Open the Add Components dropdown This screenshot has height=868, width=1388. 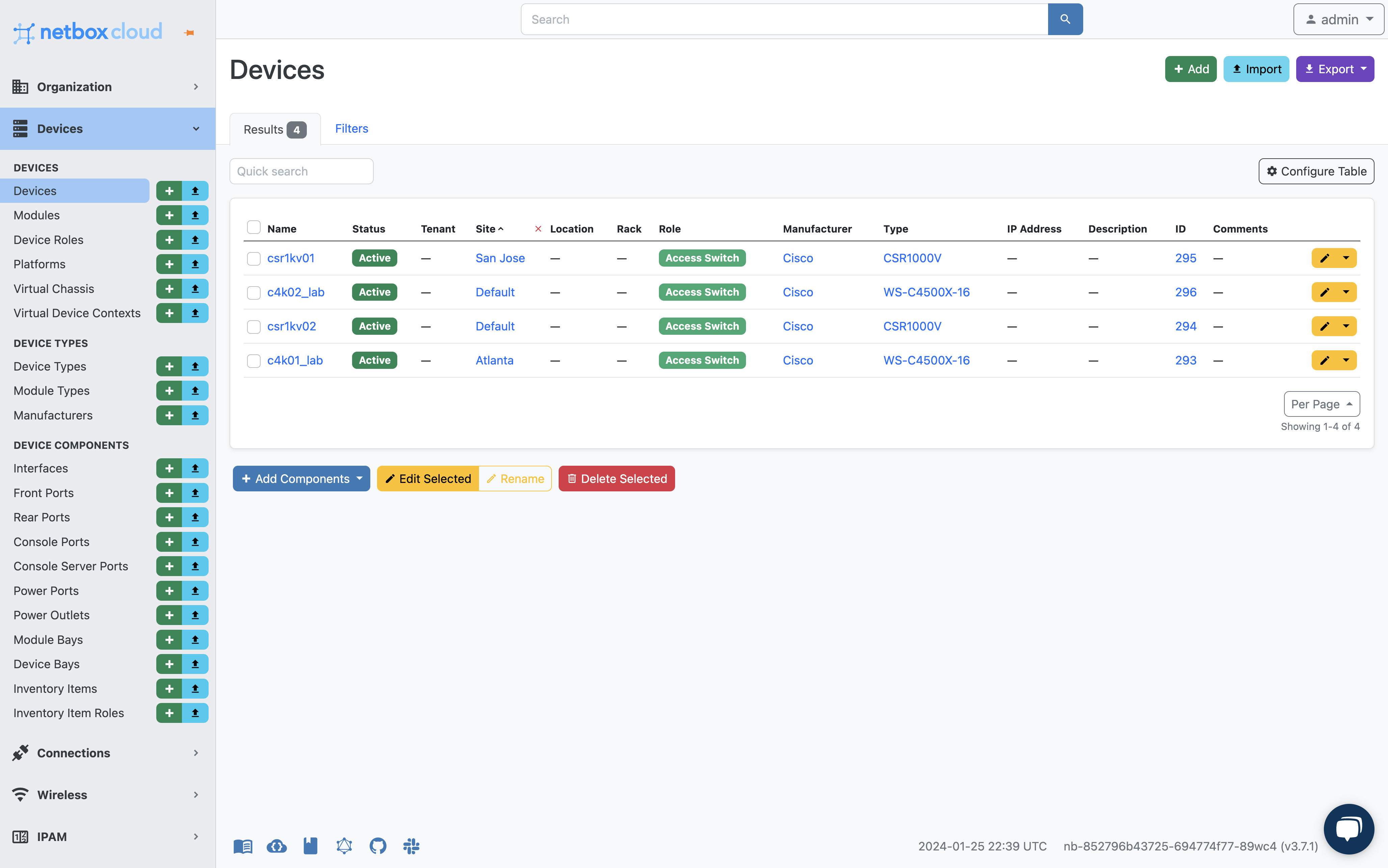[301, 478]
